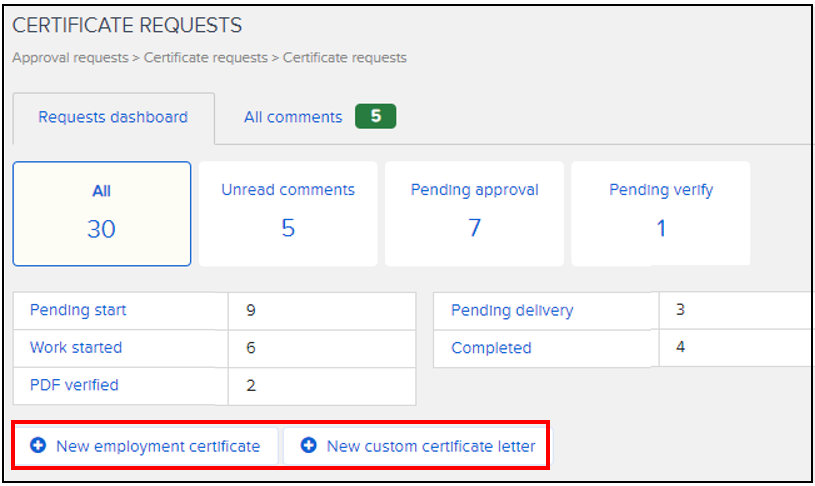Create a New employment certificate

pyautogui.click(x=158, y=446)
